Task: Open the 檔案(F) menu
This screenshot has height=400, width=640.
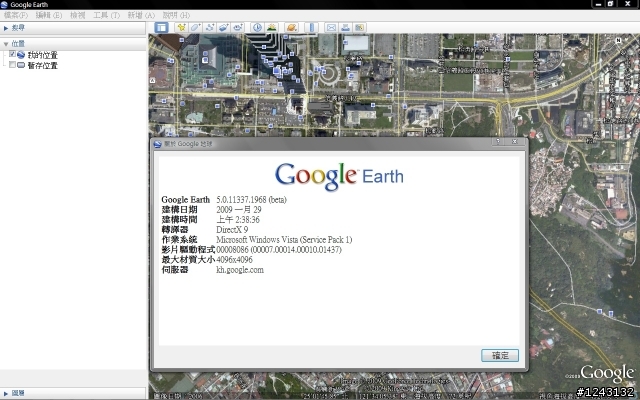Action: 16,15
